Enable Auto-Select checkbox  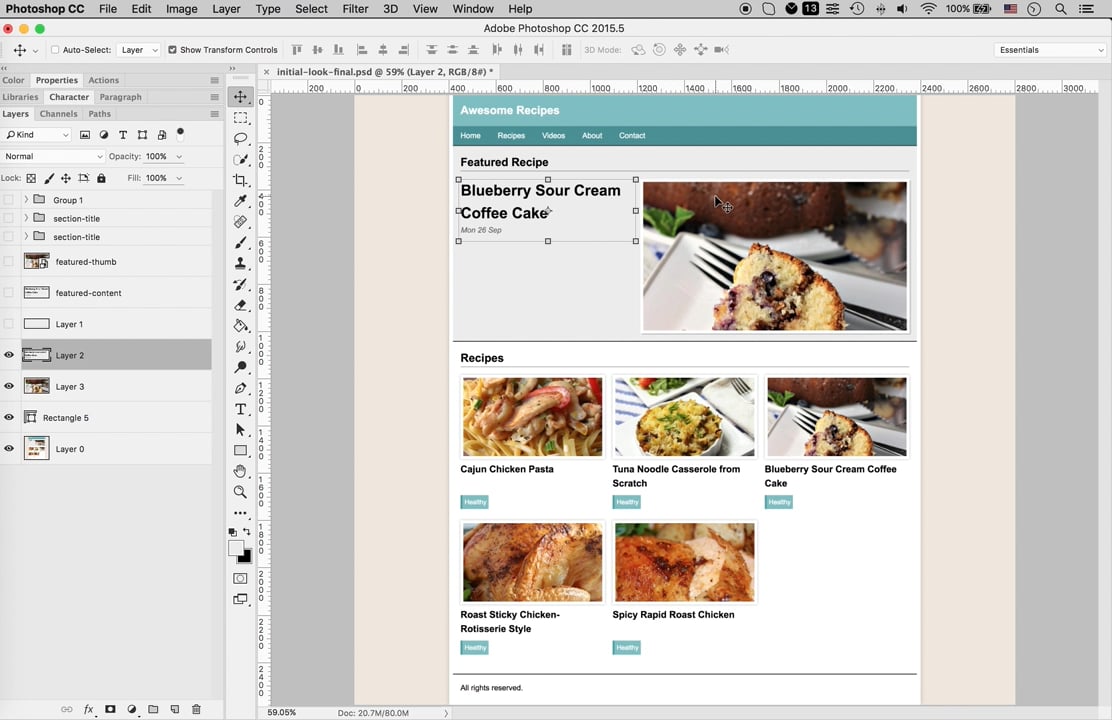coord(55,50)
